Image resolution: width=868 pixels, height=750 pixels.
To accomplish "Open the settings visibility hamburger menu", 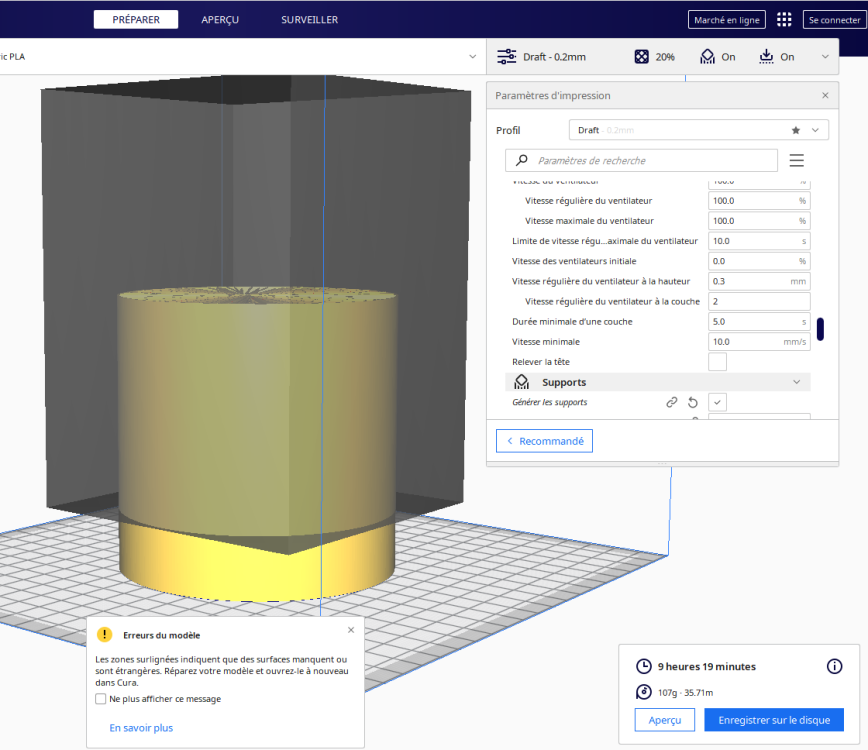I will 797,160.
